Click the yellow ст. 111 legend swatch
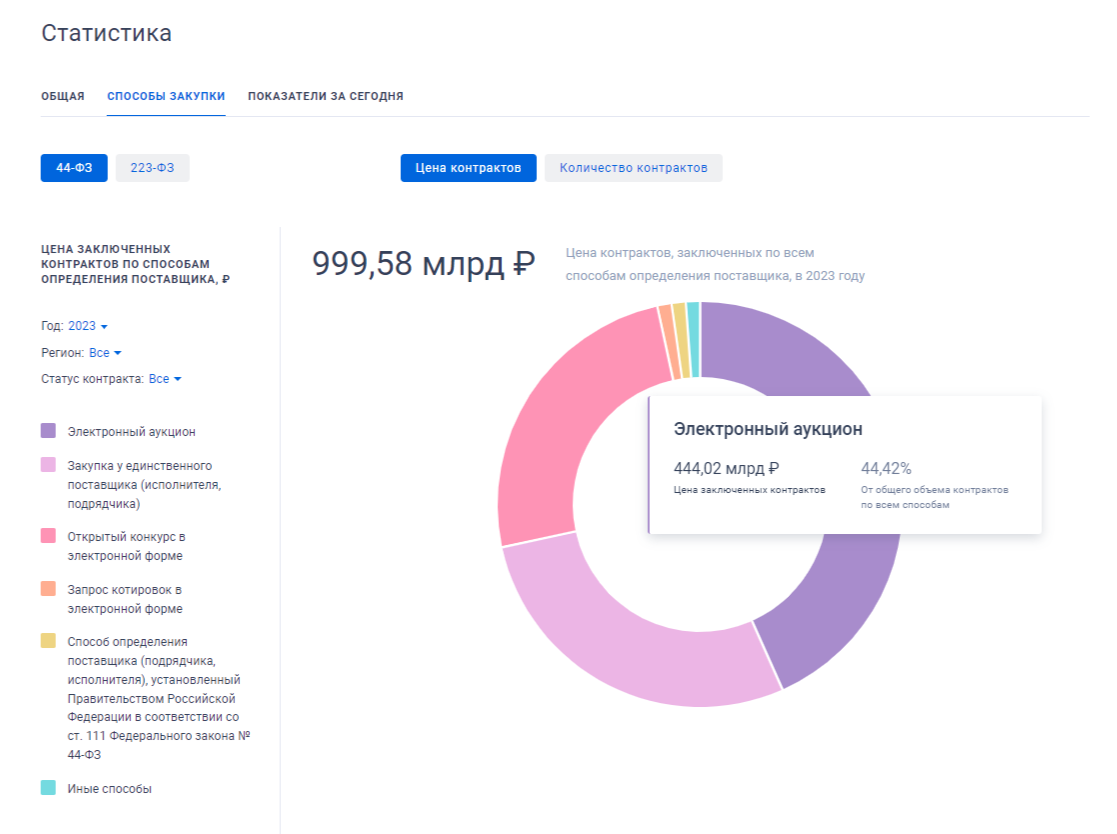This screenshot has height=834, width=1117. 48,640
